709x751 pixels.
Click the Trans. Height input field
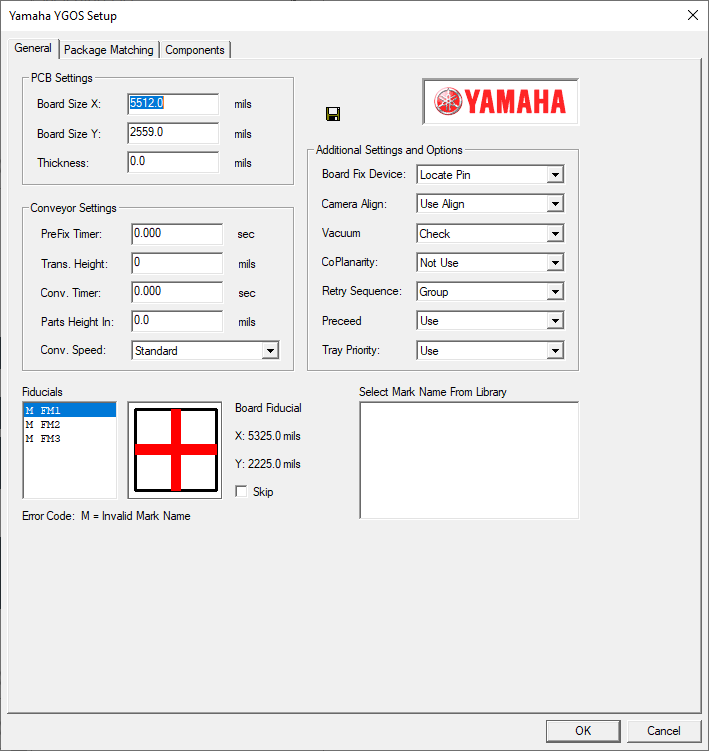177,263
